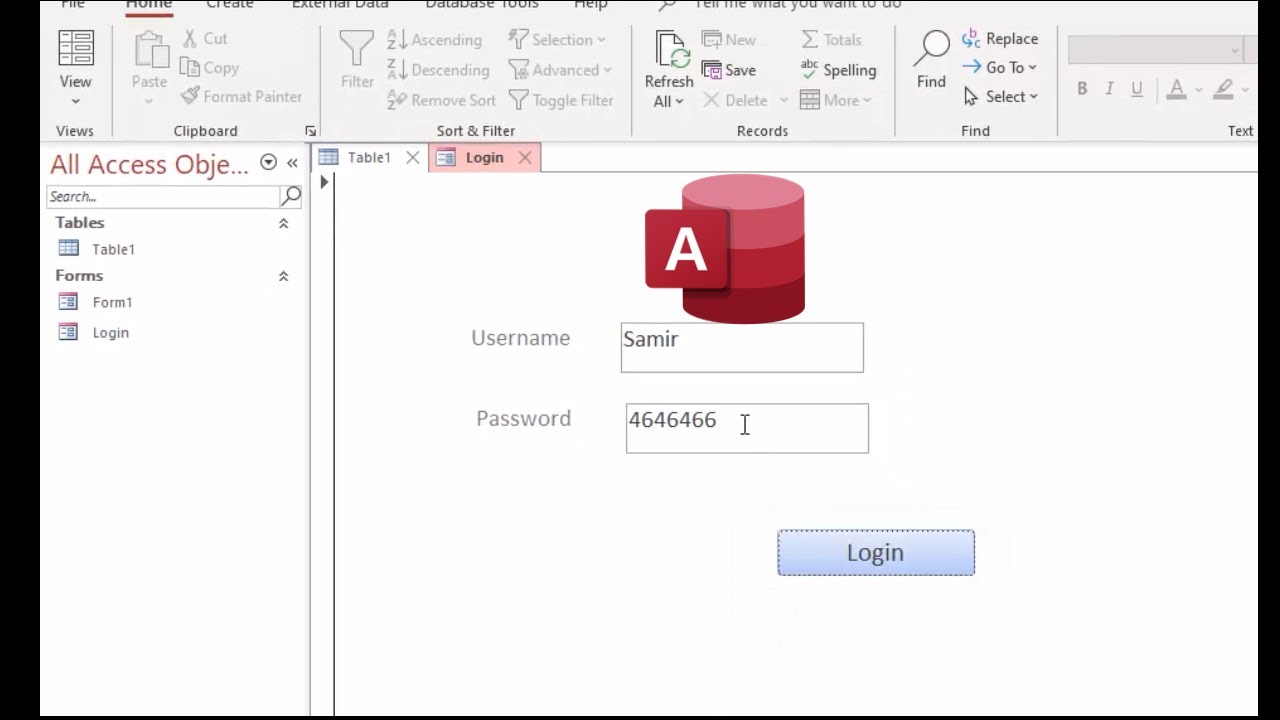This screenshot has height=720, width=1280.
Task: Open the font color dropdown arrow
Action: tap(1198, 90)
